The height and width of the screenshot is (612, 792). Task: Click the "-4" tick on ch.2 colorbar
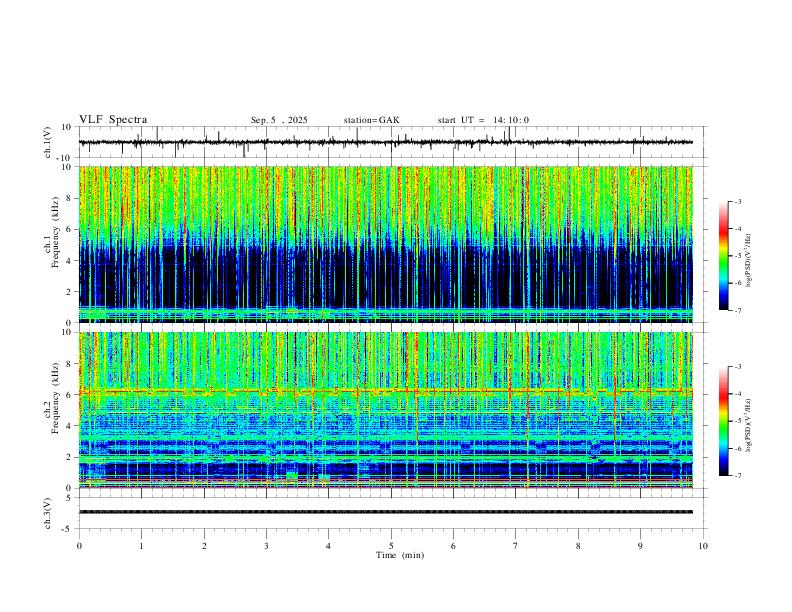coord(737,394)
